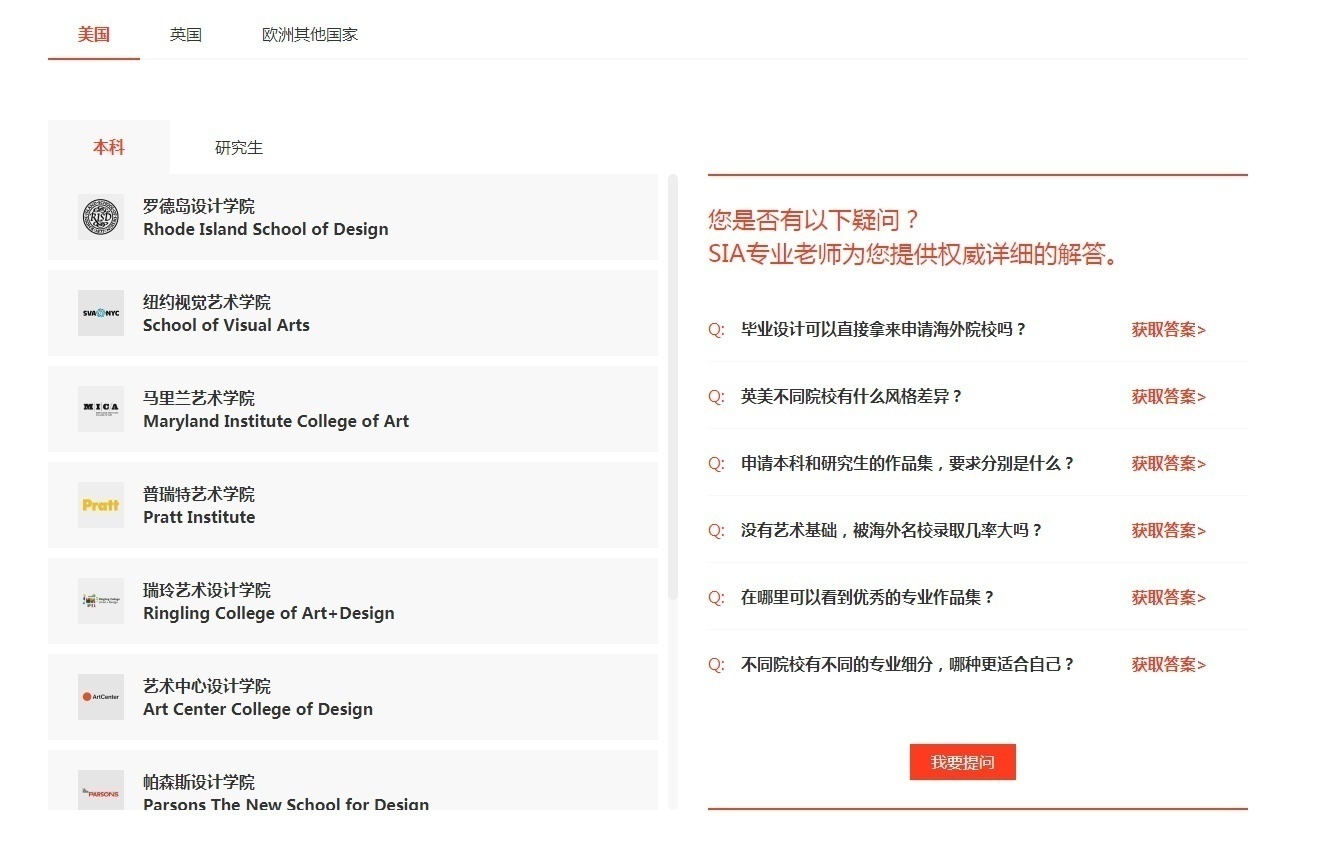The height and width of the screenshot is (858, 1320).
Task: Open Maryland Institute College of Art entry
Action: coord(353,409)
